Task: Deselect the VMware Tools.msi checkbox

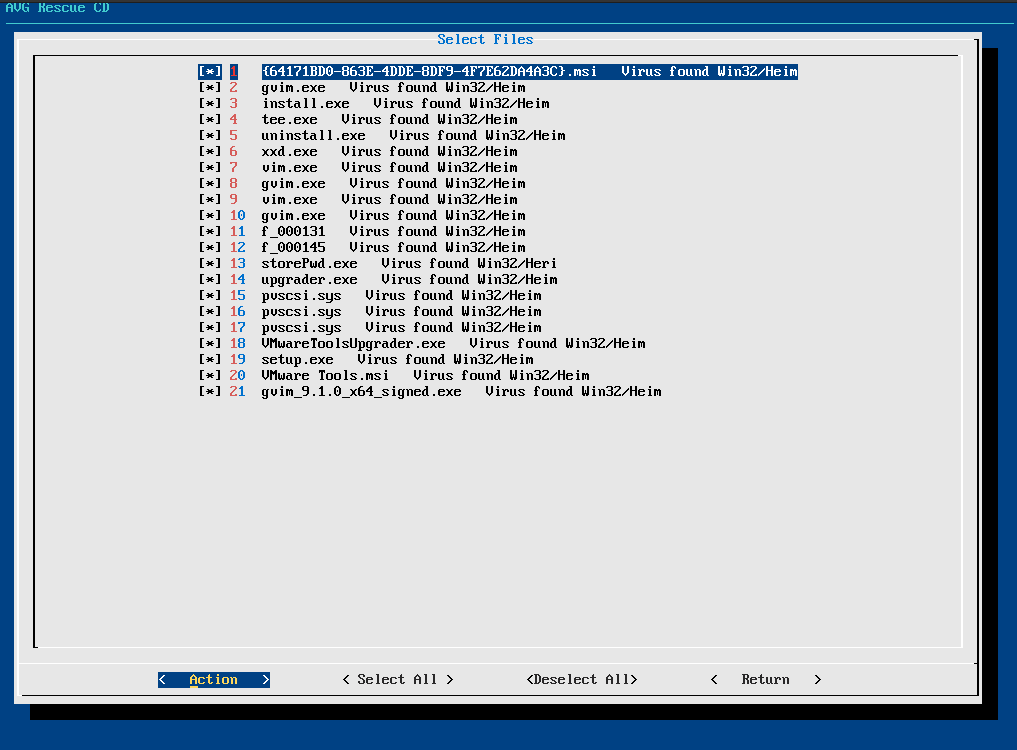Action: (209, 376)
